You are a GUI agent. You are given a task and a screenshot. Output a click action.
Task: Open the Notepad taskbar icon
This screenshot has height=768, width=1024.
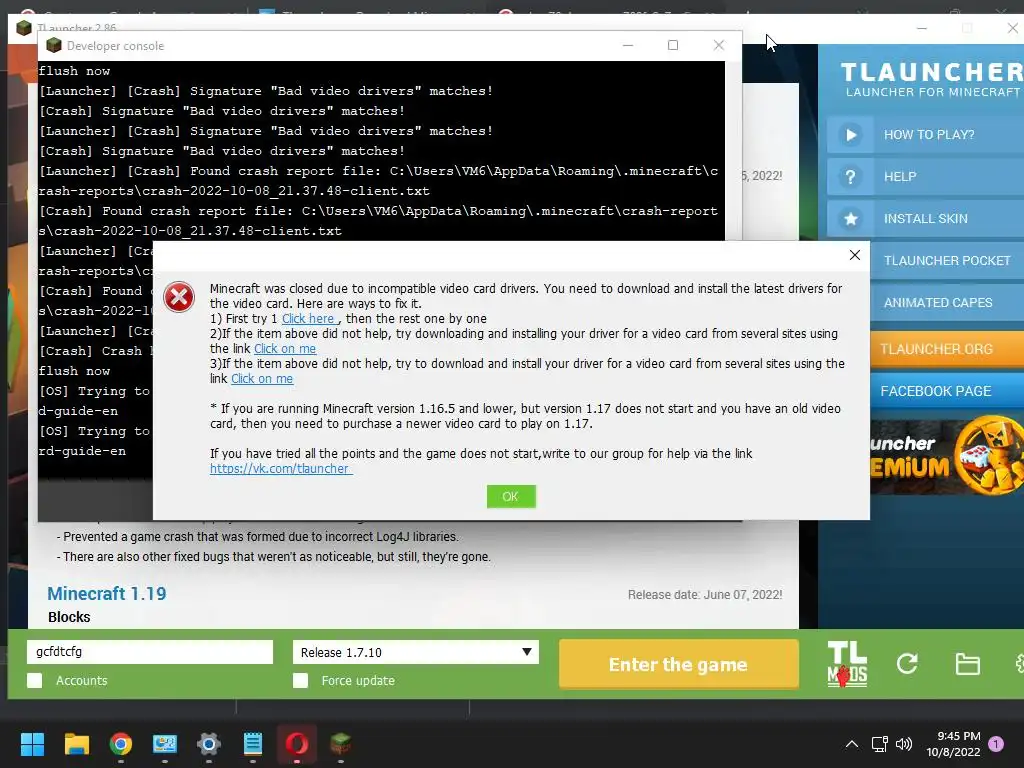click(253, 744)
